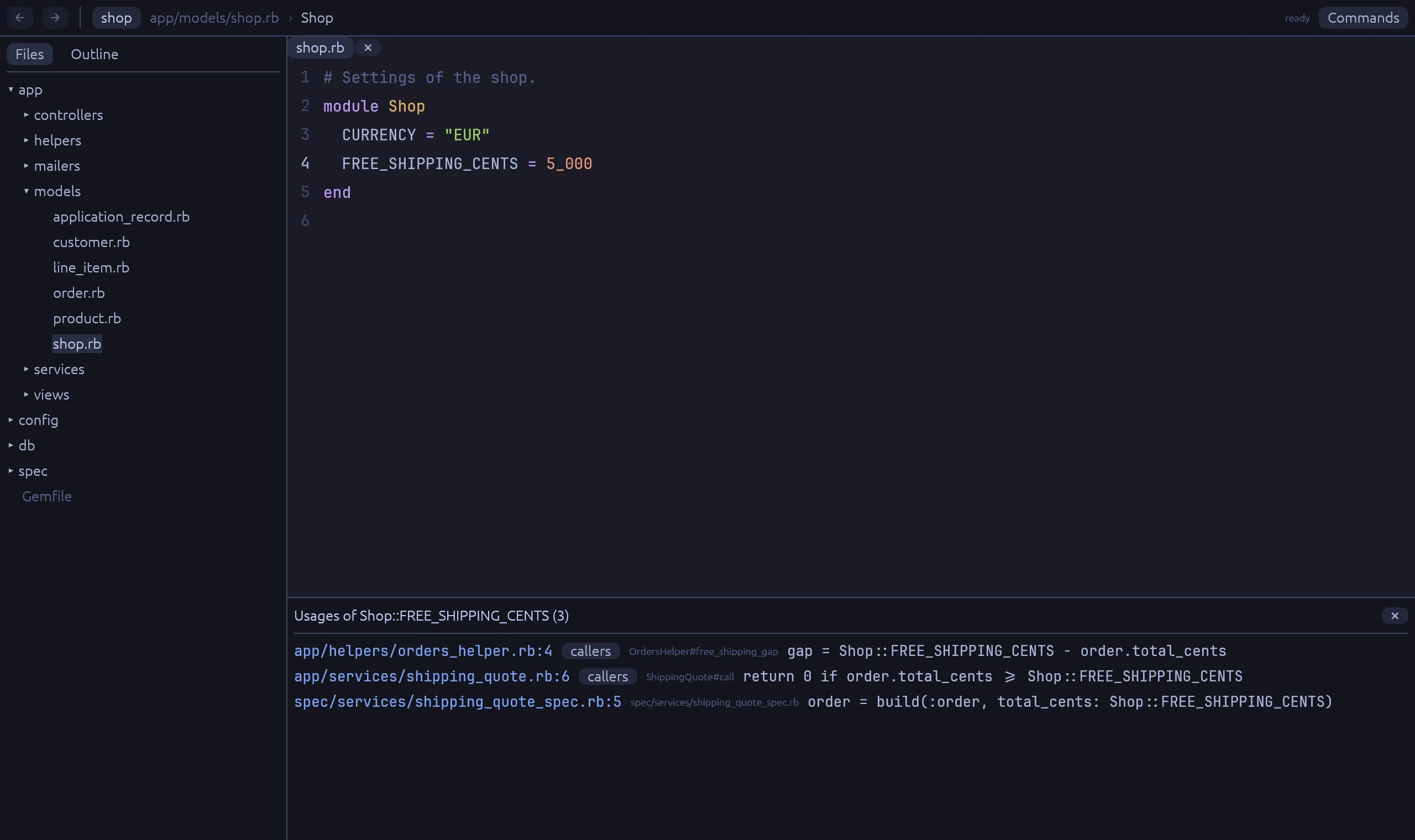This screenshot has height=840, width=1415.
Task: Switch to the Files tab
Action: (29, 54)
